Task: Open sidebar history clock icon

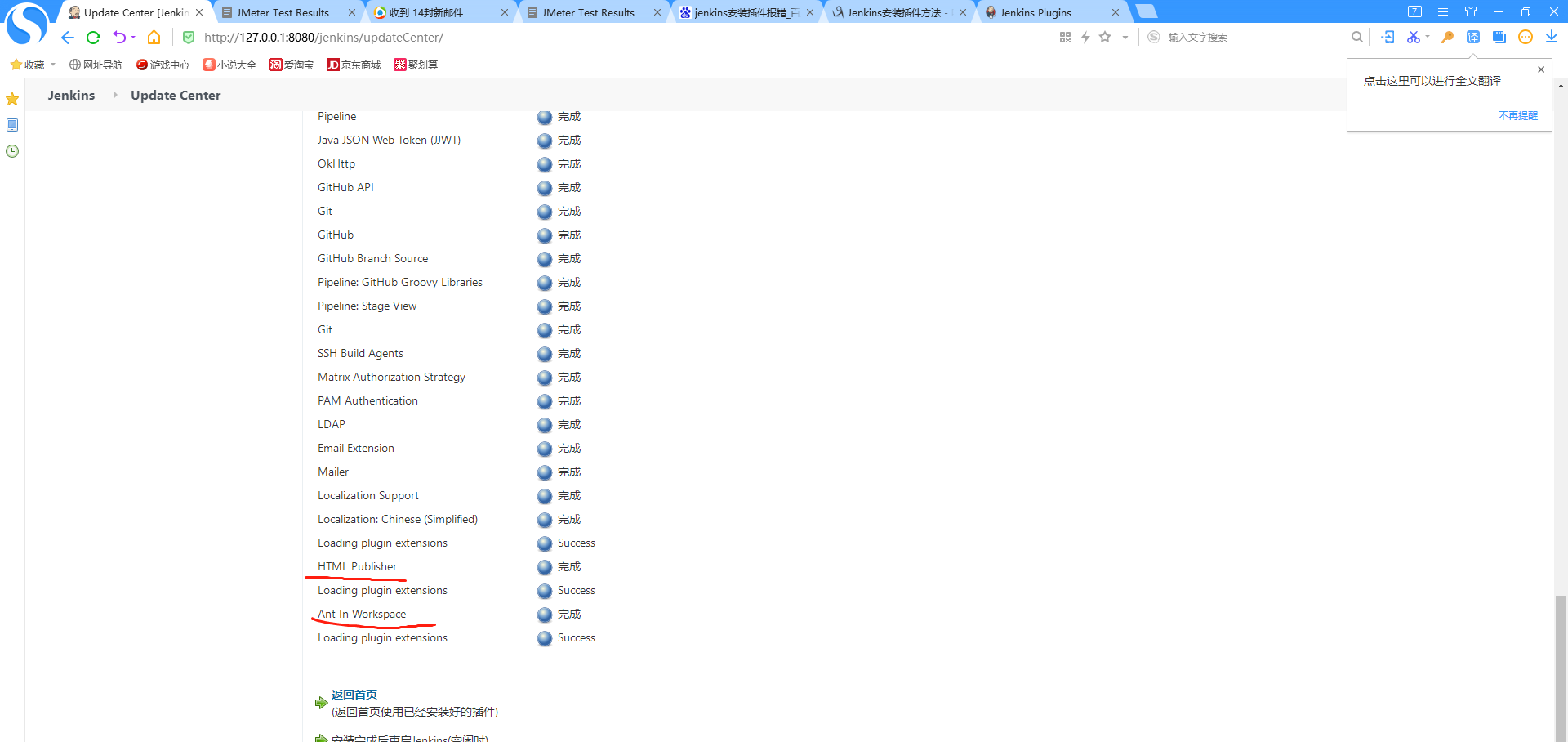Action: (x=12, y=151)
